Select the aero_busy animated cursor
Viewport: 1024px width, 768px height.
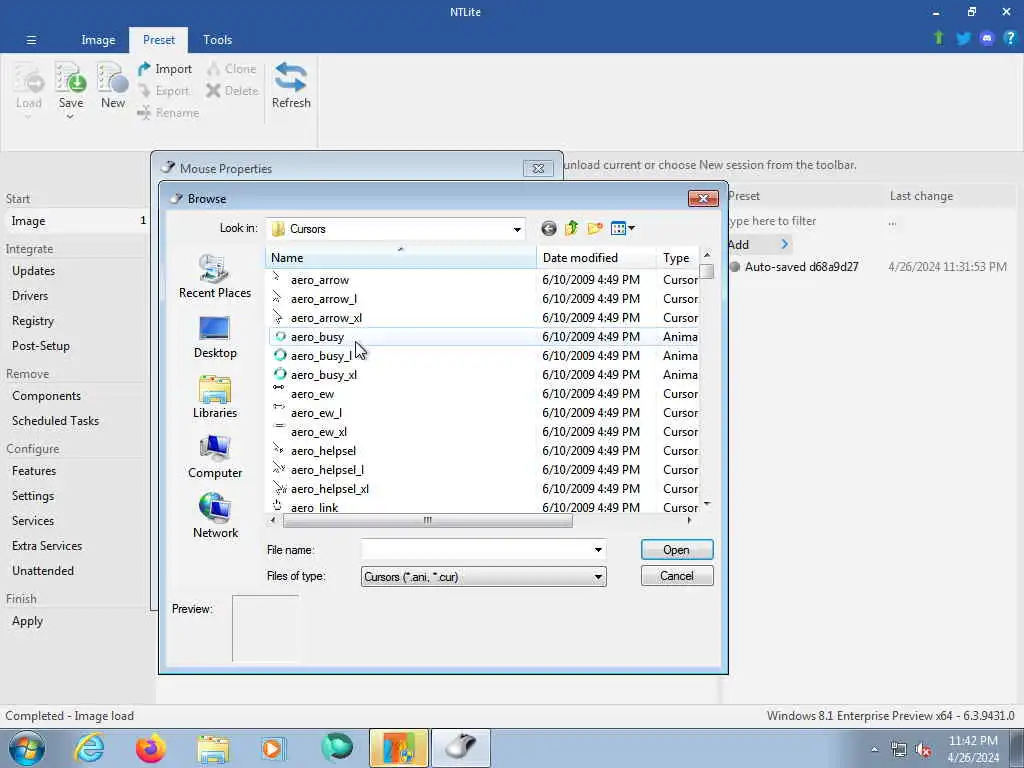(317, 337)
